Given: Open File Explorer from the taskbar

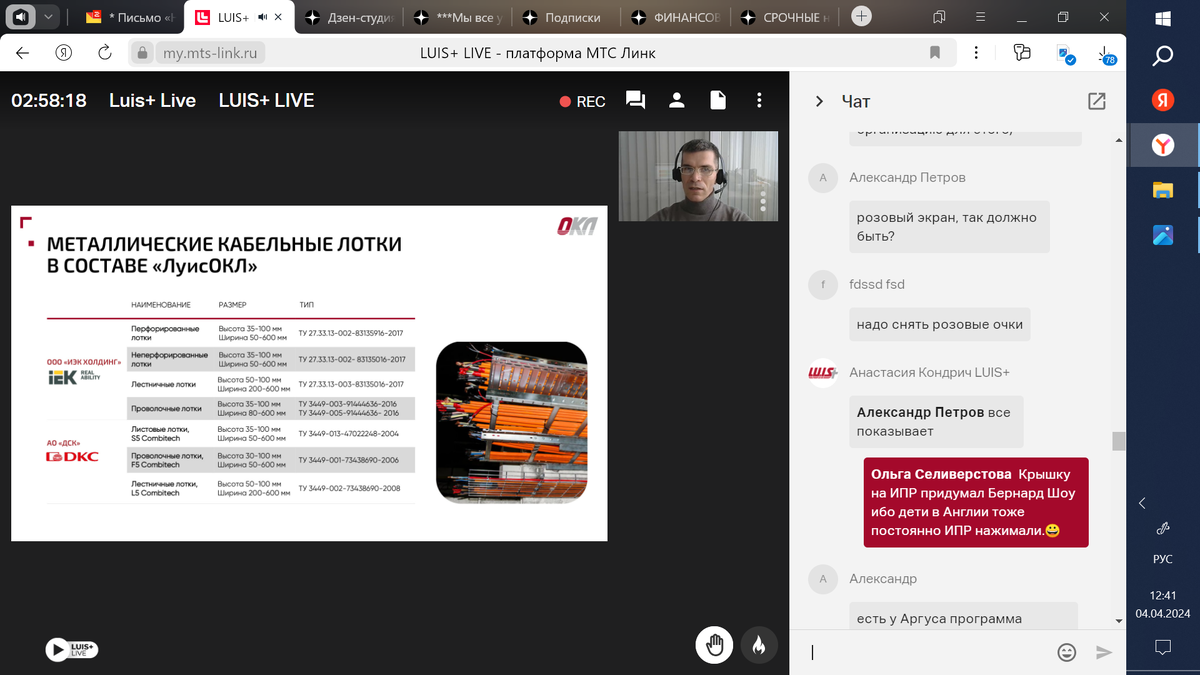Looking at the screenshot, I should [1163, 191].
